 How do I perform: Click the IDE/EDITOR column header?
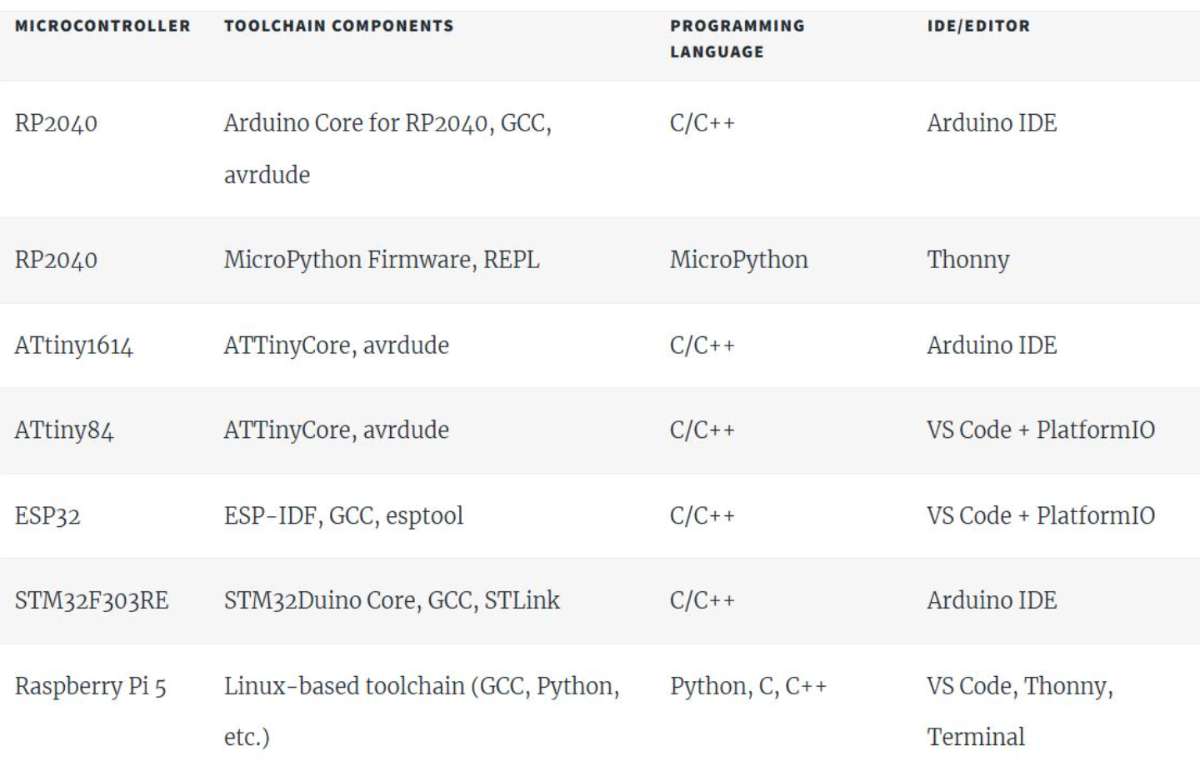977,26
